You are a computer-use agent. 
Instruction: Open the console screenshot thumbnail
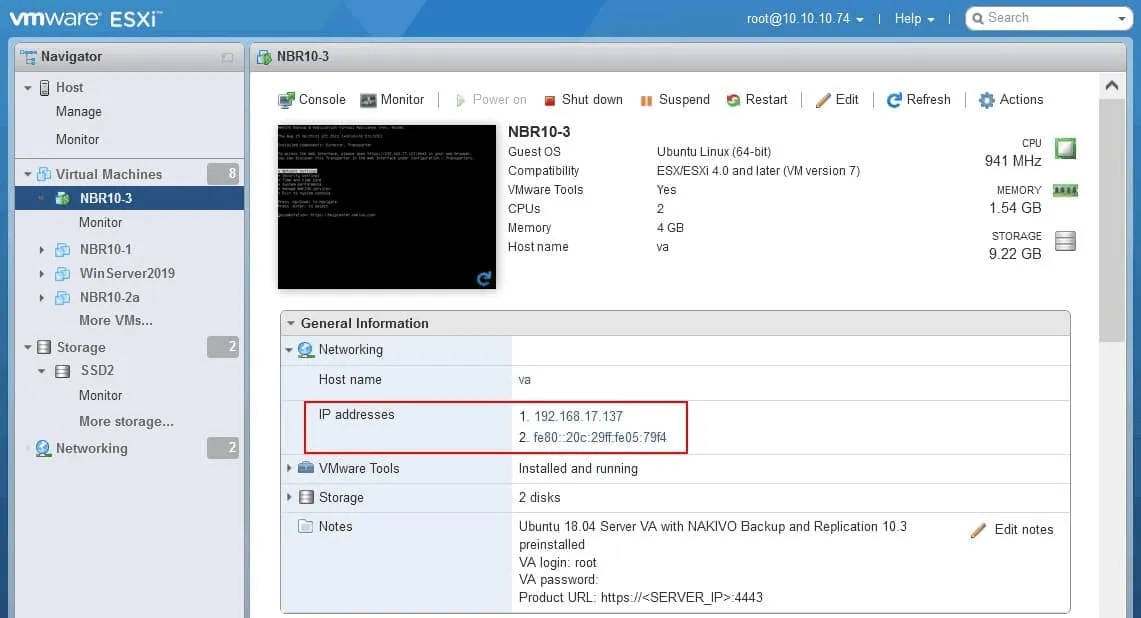coord(386,206)
